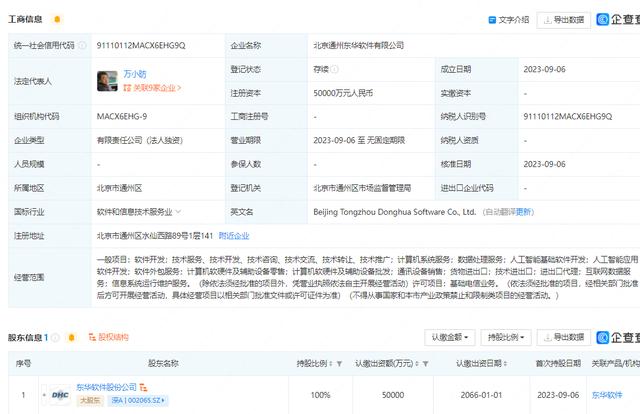The width and height of the screenshot is (640, 414).
Task: Click registered address 北京市通州区水仙西路89号1层141
Action: (155, 236)
